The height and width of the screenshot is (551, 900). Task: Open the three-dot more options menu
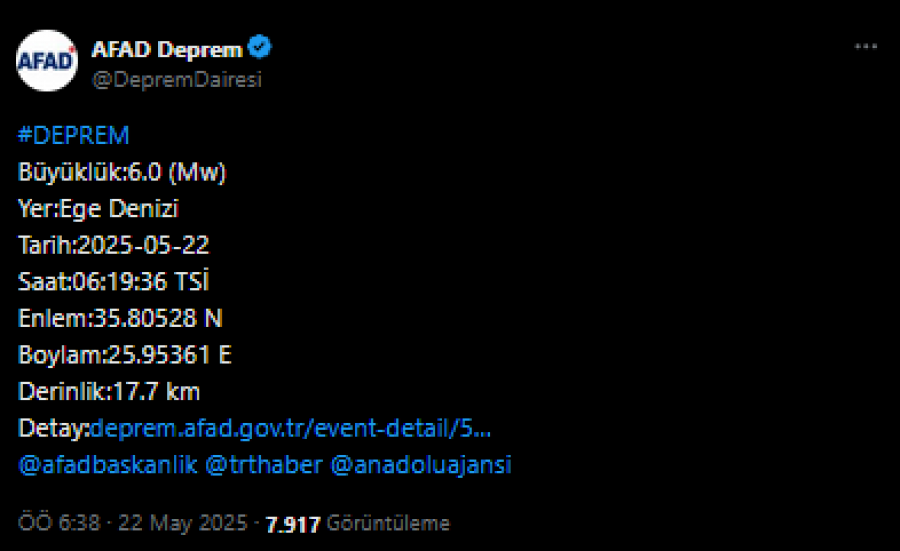pyautogui.click(x=866, y=46)
